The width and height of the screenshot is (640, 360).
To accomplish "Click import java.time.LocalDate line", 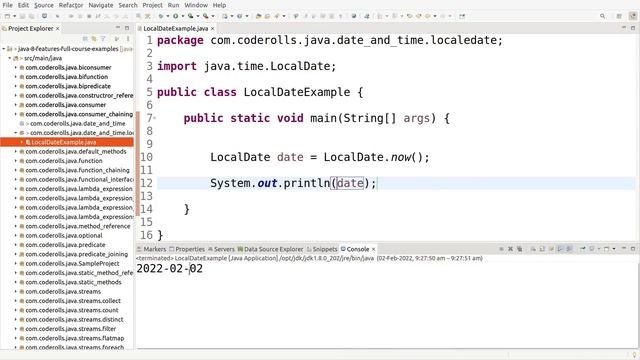I will coord(247,66).
